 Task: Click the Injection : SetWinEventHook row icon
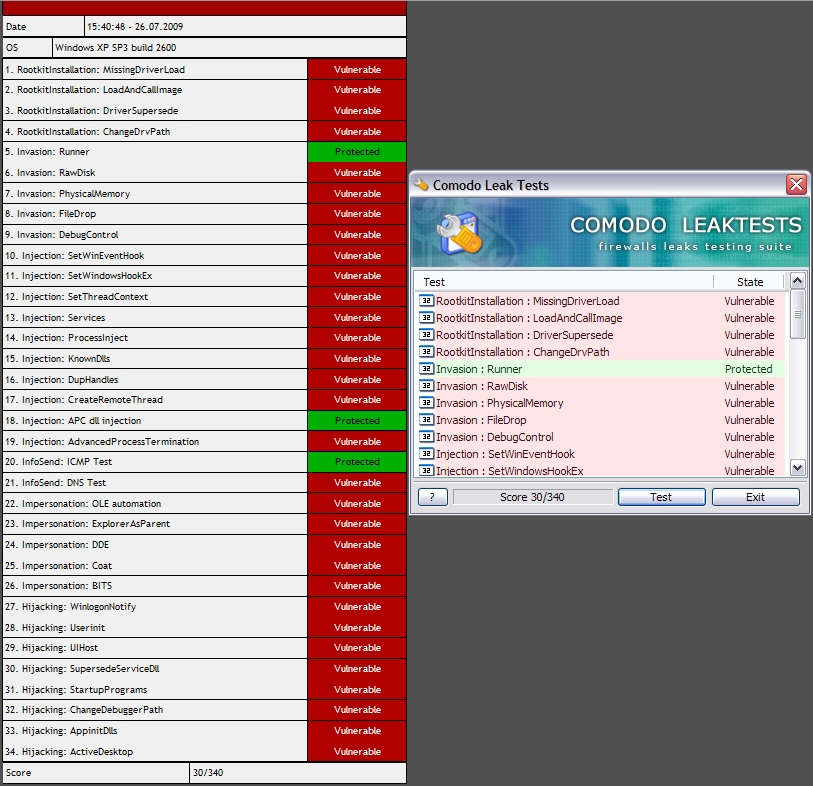[x=426, y=454]
